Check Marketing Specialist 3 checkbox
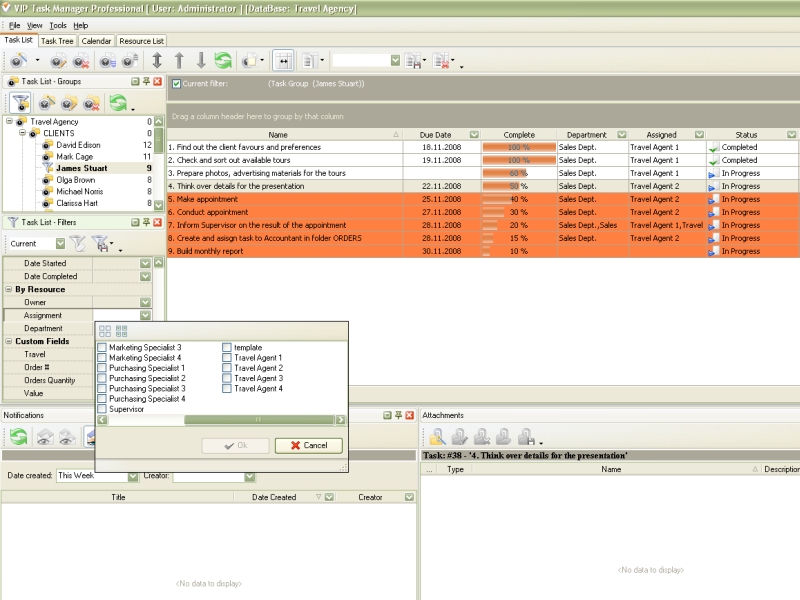The width and height of the screenshot is (800, 600). 102,347
